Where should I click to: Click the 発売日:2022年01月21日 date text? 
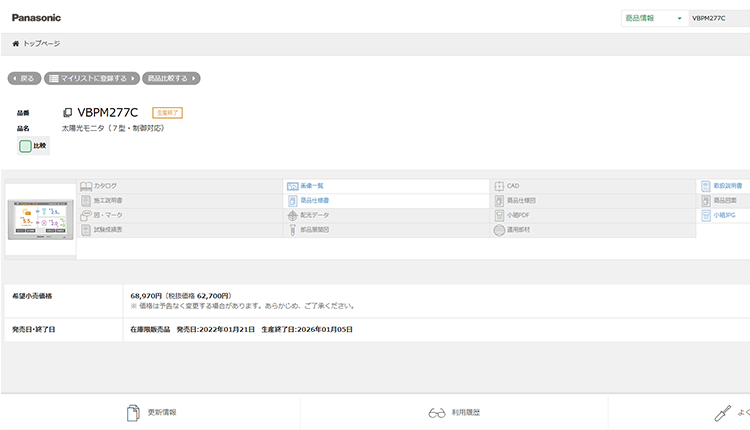point(215,330)
